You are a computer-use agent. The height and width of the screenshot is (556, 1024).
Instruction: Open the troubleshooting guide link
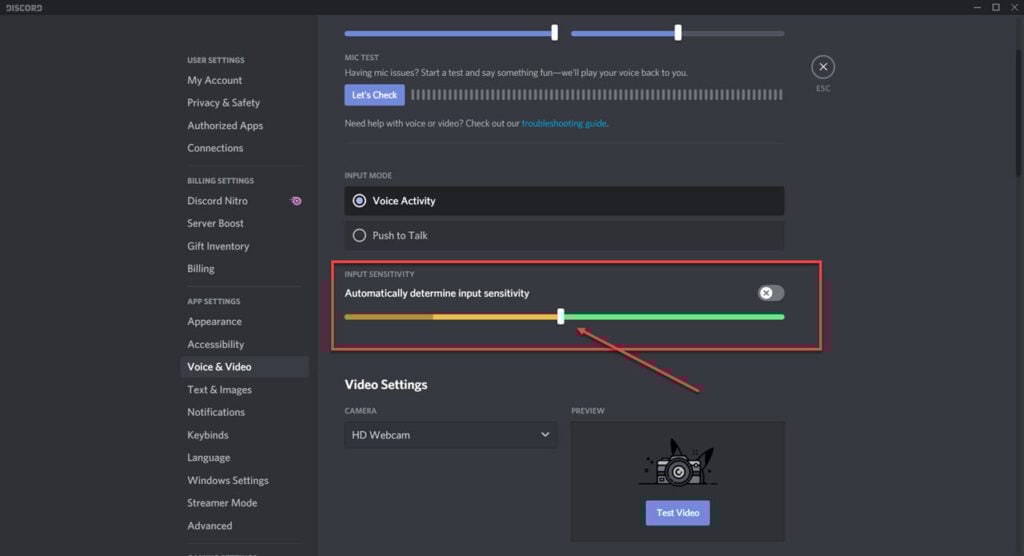[x=564, y=123]
